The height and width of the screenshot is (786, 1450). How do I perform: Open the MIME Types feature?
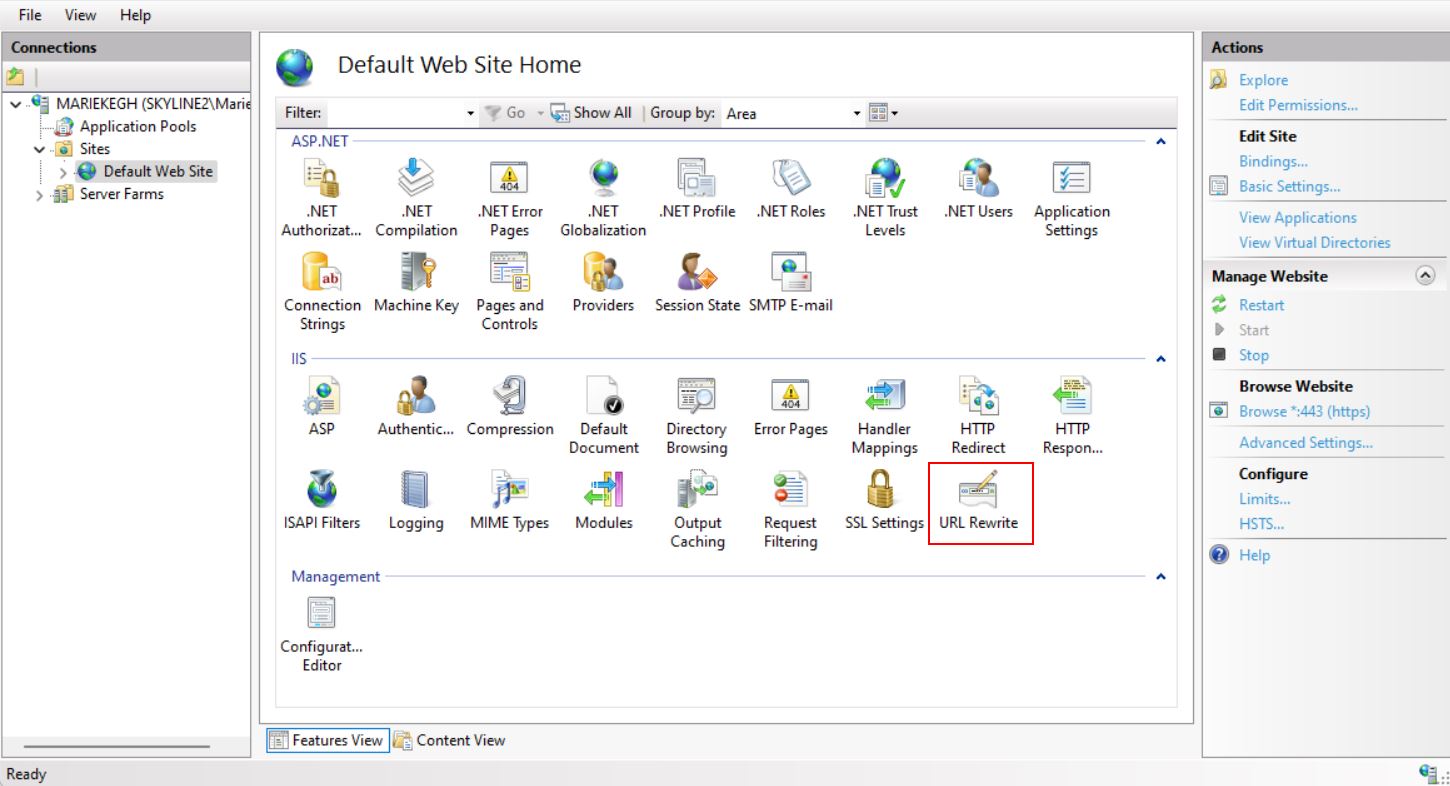(509, 502)
